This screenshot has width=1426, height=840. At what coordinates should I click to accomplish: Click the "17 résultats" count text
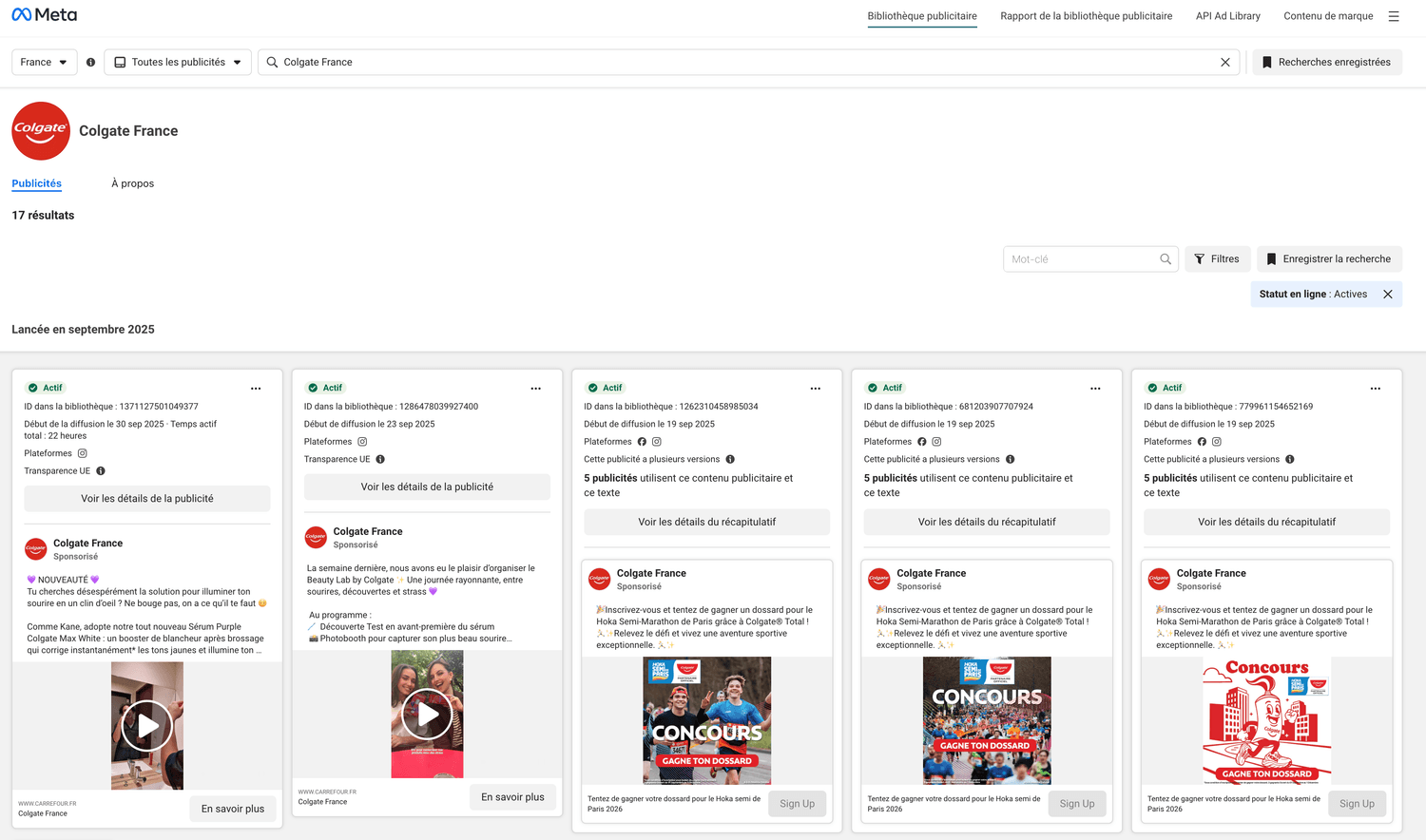43,216
